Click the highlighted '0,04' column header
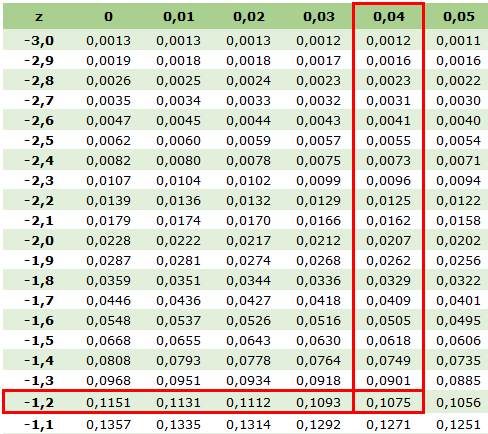This screenshot has height=434, width=488. coord(389,17)
